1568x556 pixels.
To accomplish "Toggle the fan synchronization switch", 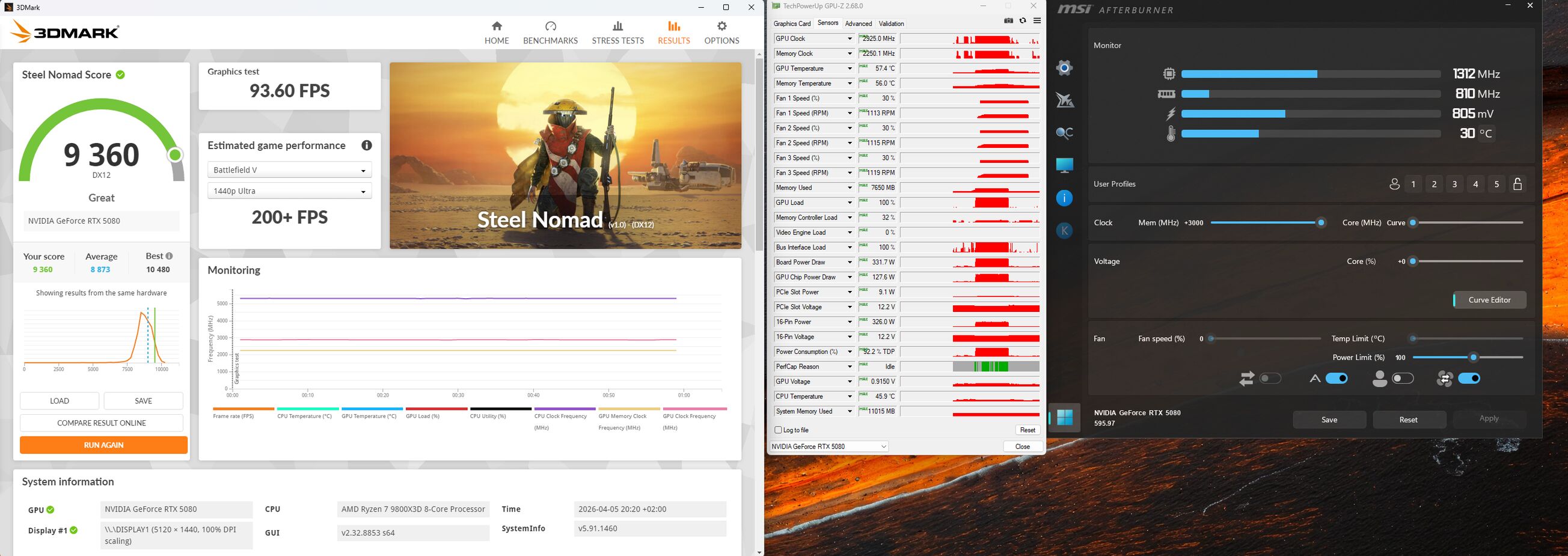I will click(1469, 378).
